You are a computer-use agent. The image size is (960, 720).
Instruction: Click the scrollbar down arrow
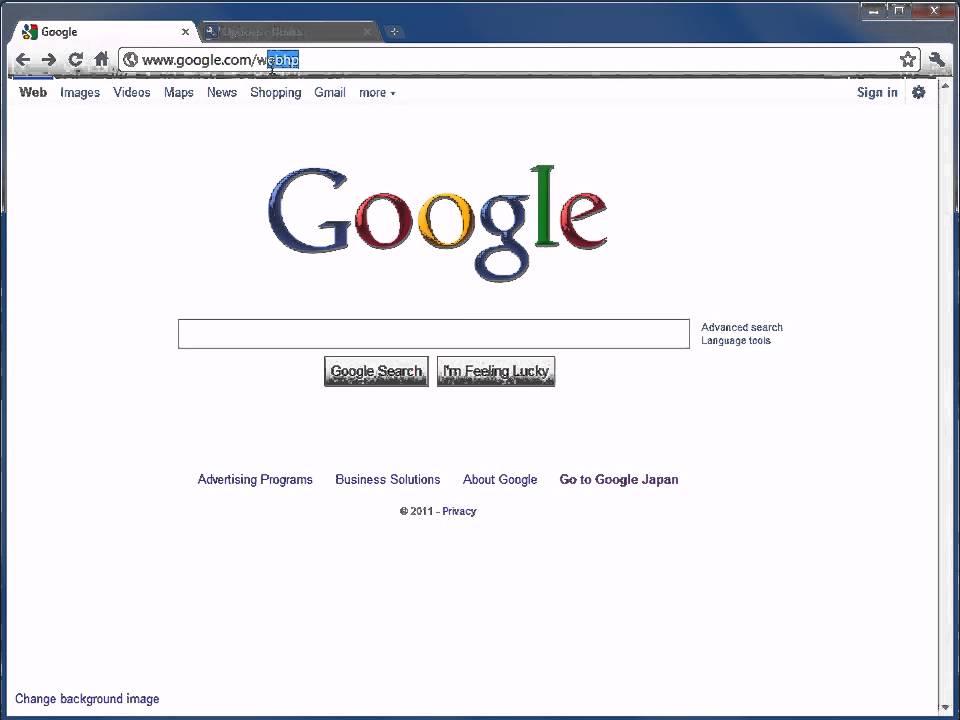coord(945,707)
